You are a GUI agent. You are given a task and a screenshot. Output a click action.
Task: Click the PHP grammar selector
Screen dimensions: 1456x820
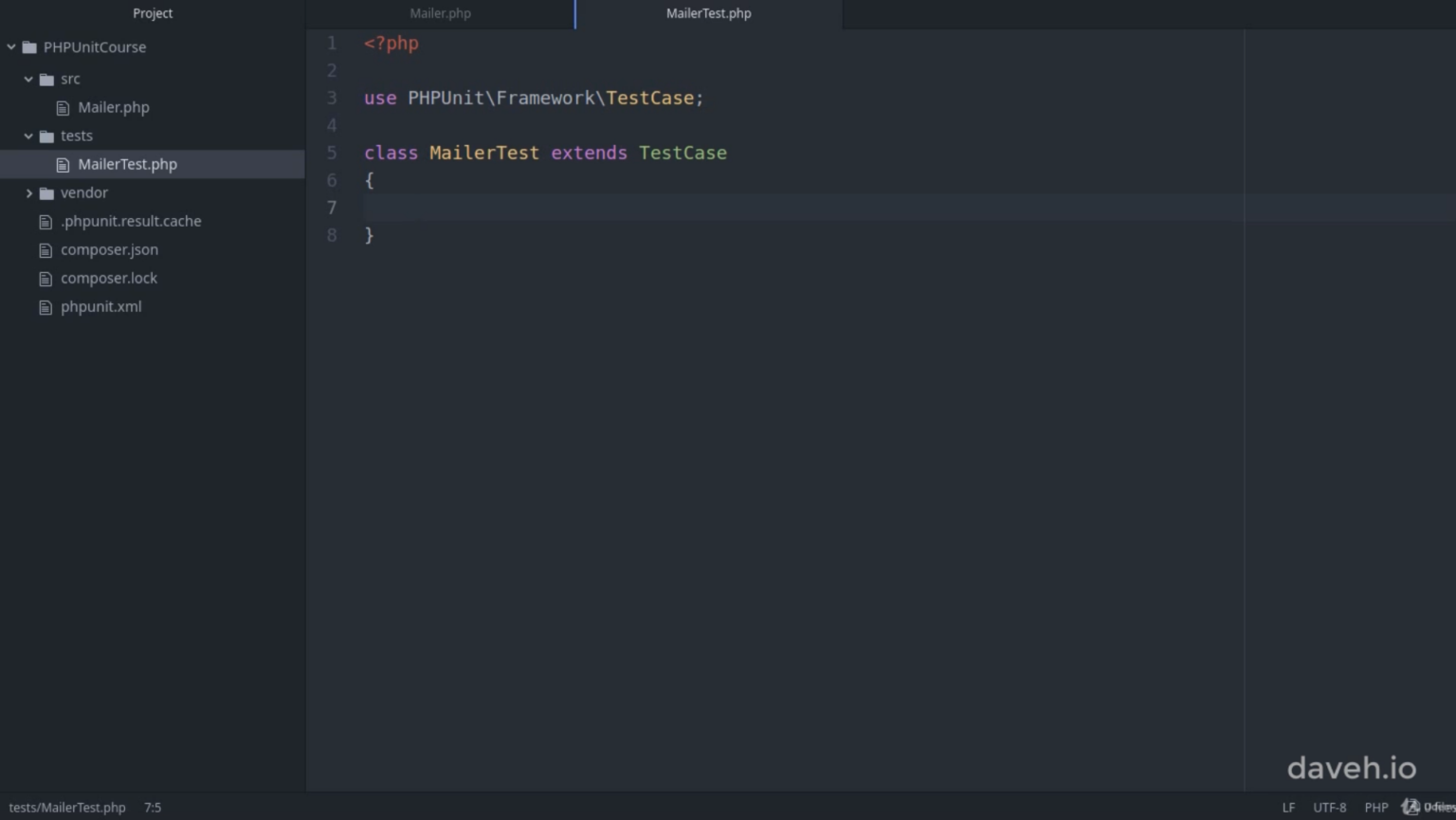pyautogui.click(x=1375, y=807)
